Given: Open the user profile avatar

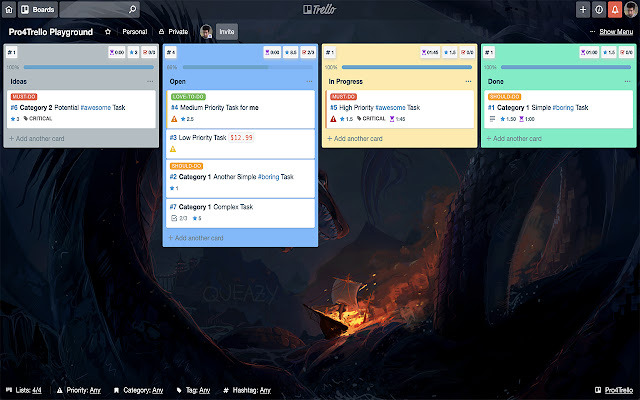Looking at the screenshot, I should 631,9.
